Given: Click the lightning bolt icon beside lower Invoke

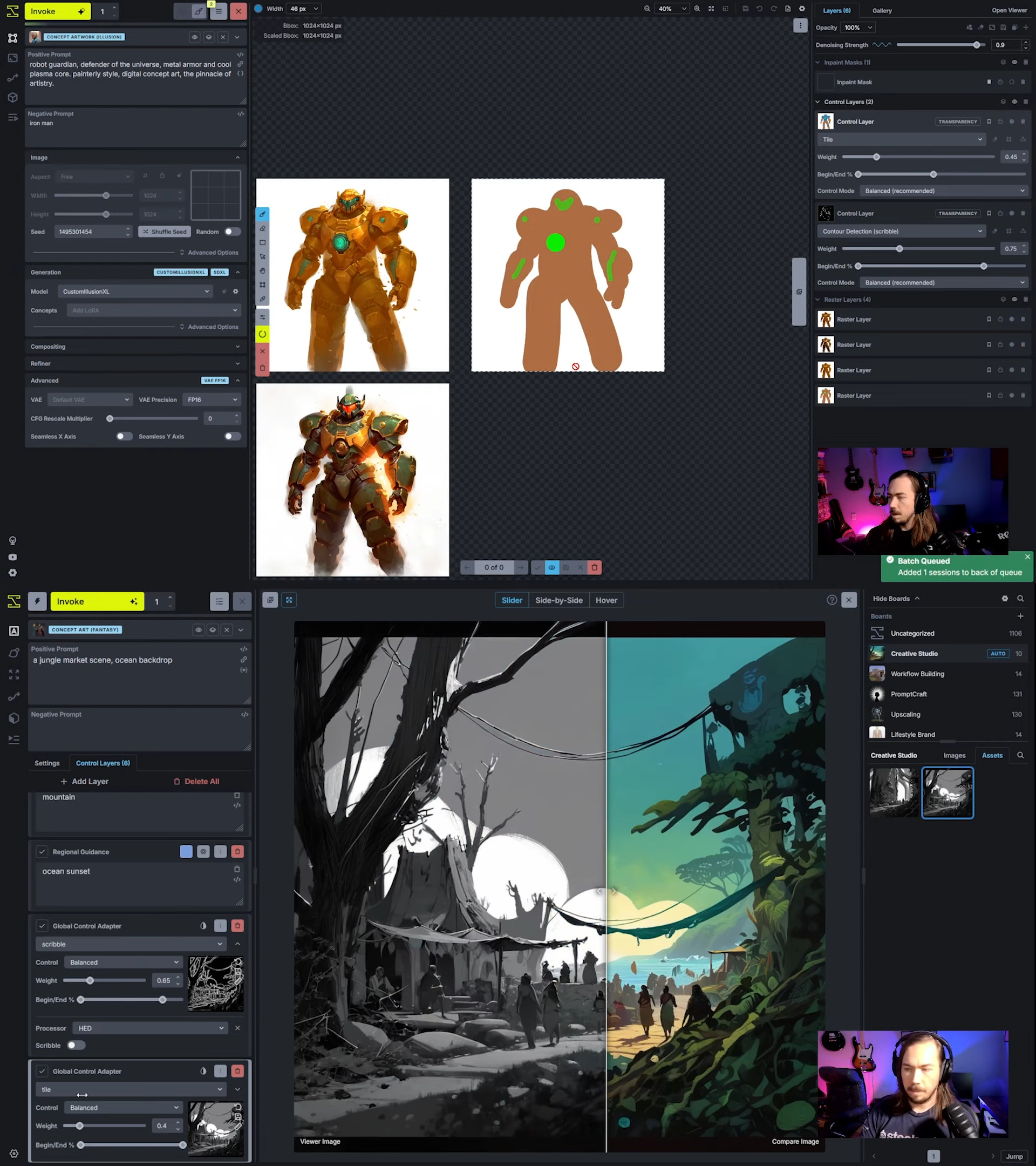Looking at the screenshot, I should (37, 601).
